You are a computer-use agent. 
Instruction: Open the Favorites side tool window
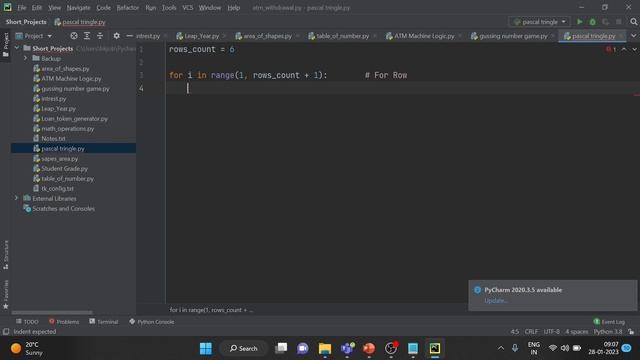click(6, 294)
